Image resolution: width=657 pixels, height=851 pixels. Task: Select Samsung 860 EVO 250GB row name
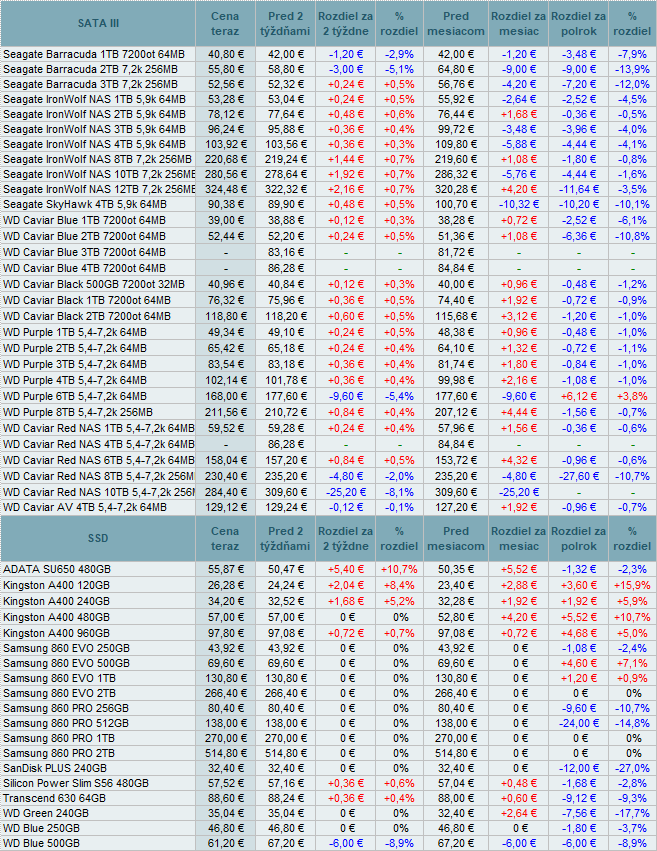click(x=66, y=649)
